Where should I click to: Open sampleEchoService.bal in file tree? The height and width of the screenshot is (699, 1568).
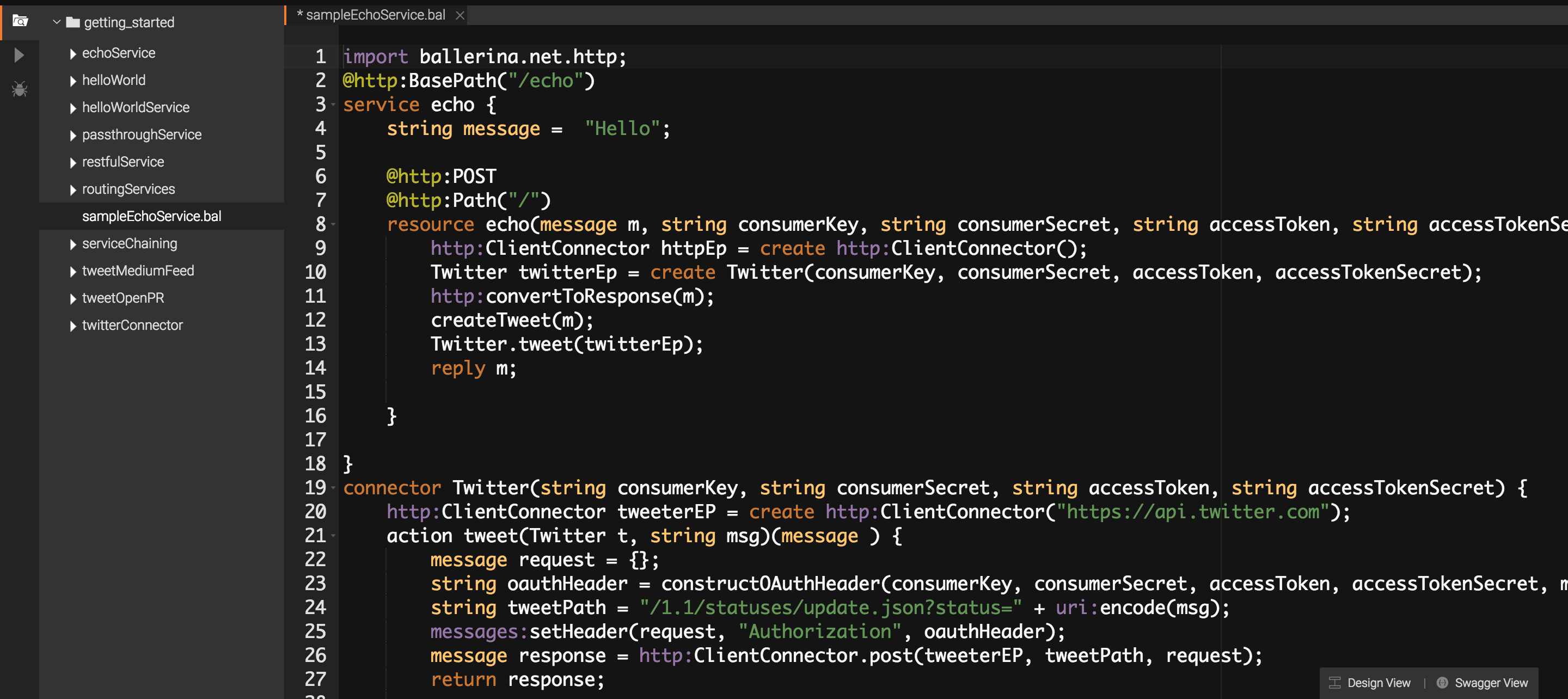tap(151, 216)
